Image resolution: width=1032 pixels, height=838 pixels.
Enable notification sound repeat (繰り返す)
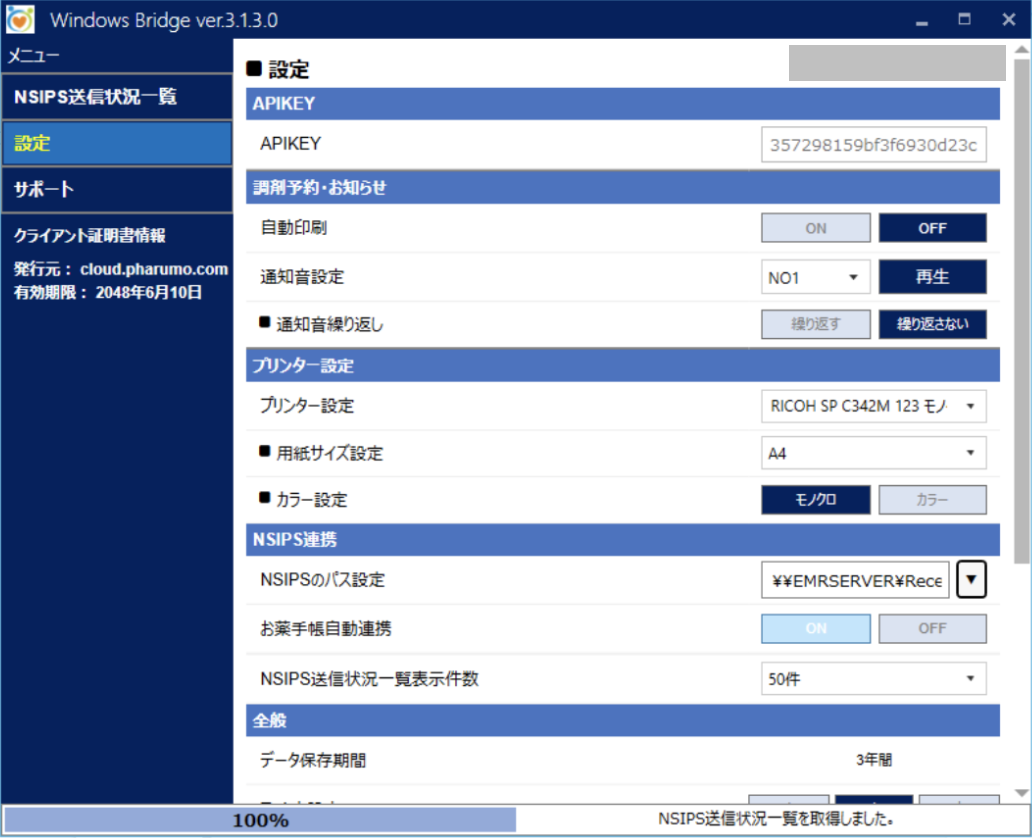[815, 325]
